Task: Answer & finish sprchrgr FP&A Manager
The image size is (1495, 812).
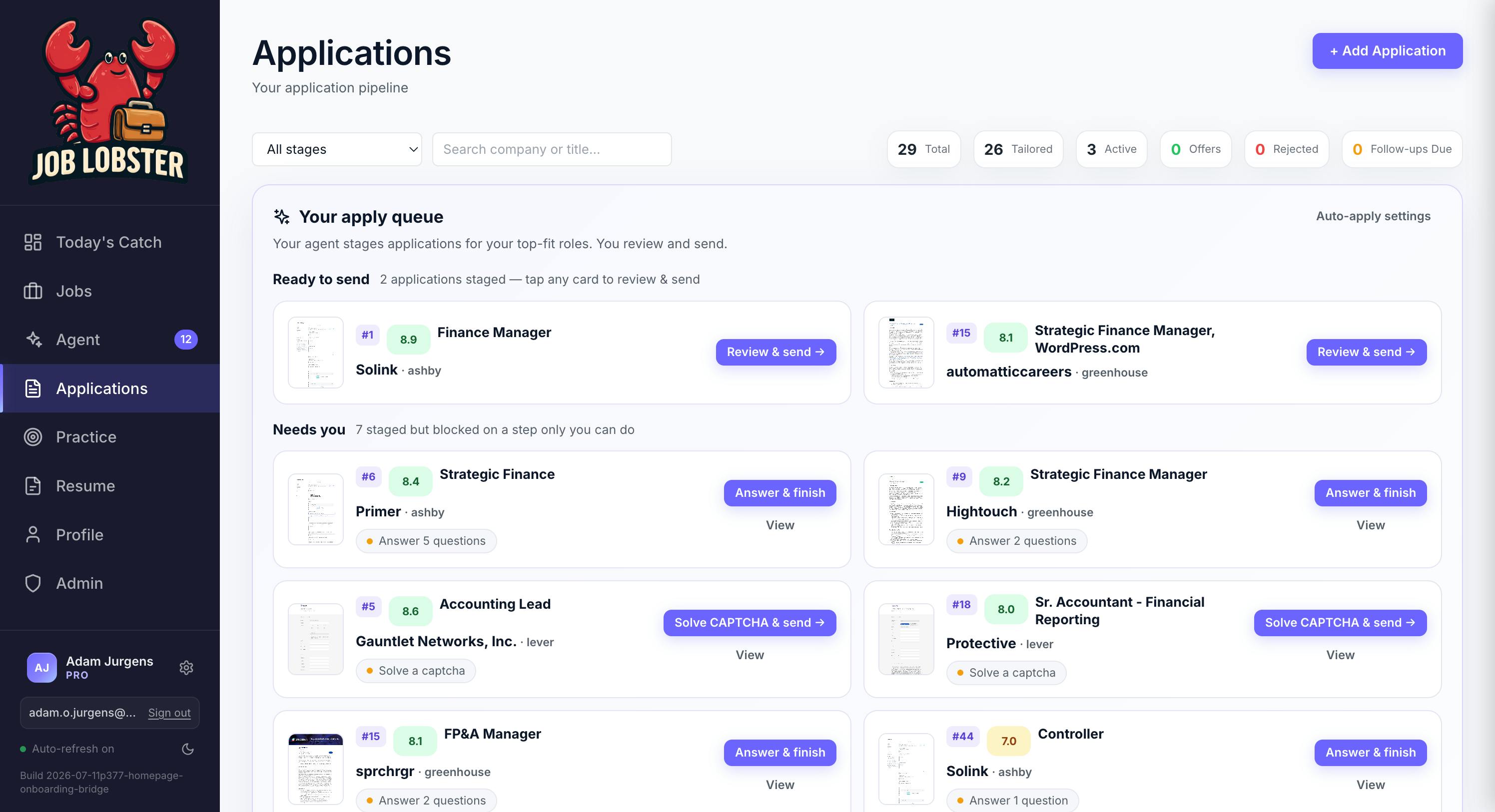Action: click(779, 753)
